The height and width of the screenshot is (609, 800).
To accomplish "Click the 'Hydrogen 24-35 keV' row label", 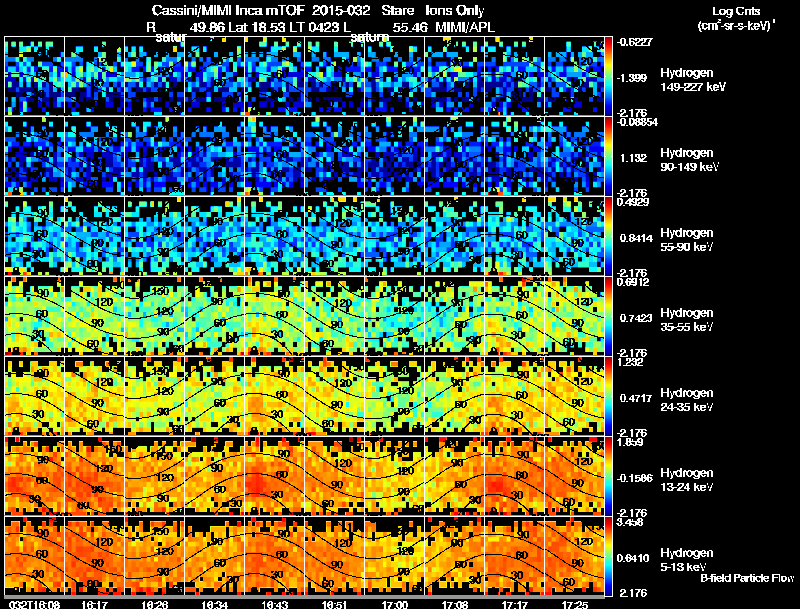I will click(x=687, y=400).
